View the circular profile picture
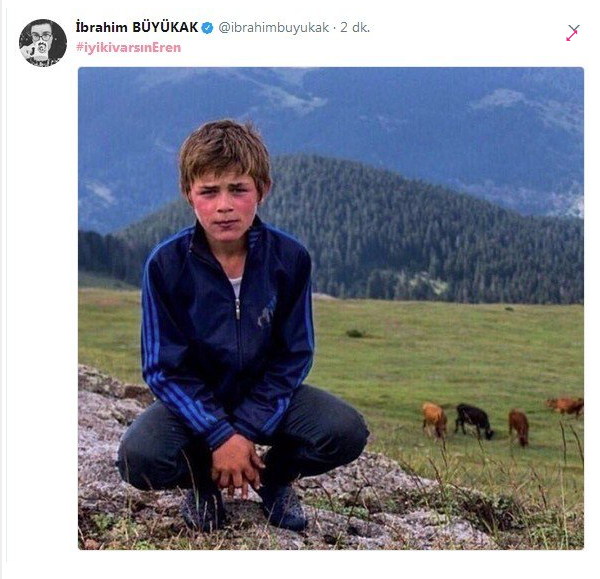Viewport: 600px width, 579px height. [x=43, y=43]
